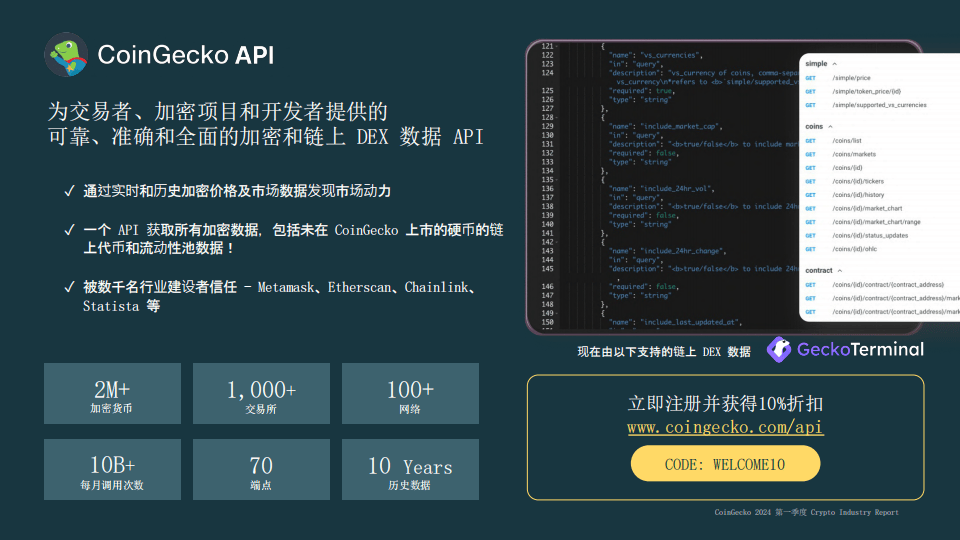This screenshot has width=960, height=540.
Task: Select the /coins/{id}/tickers endpoint
Action: 858,181
